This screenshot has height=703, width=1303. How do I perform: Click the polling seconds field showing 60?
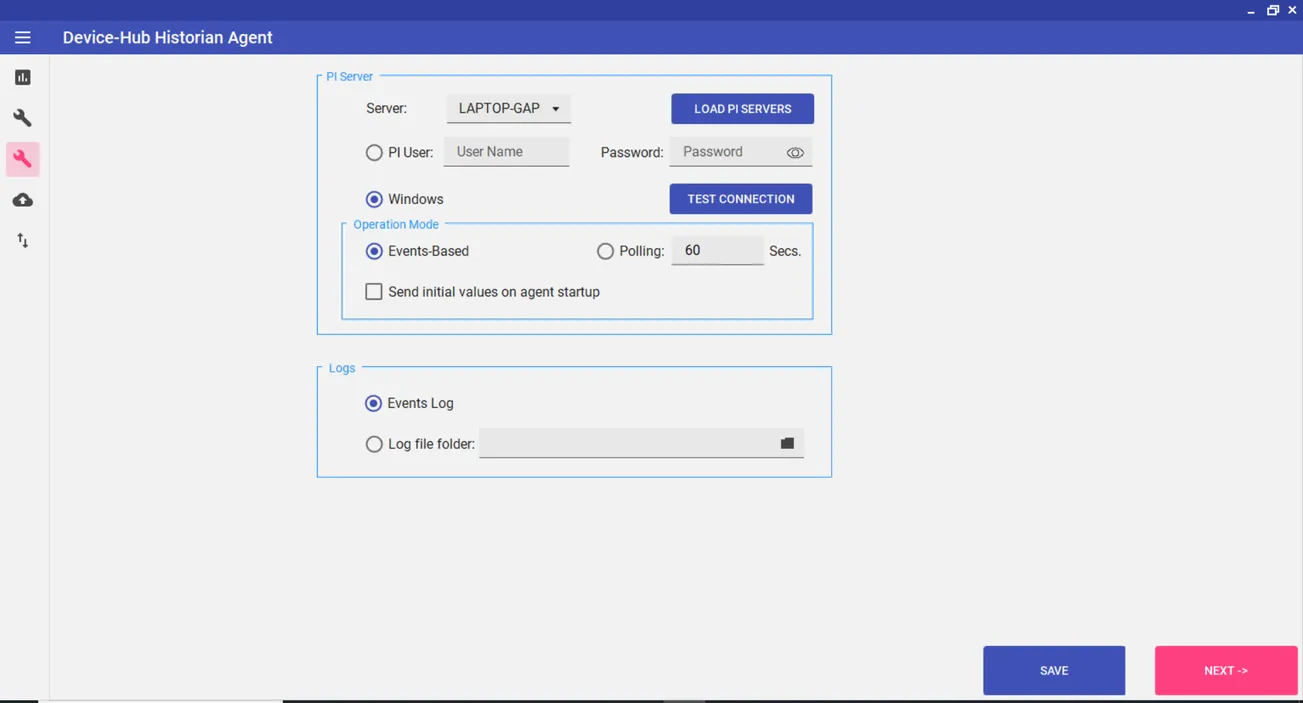pyautogui.click(x=717, y=250)
